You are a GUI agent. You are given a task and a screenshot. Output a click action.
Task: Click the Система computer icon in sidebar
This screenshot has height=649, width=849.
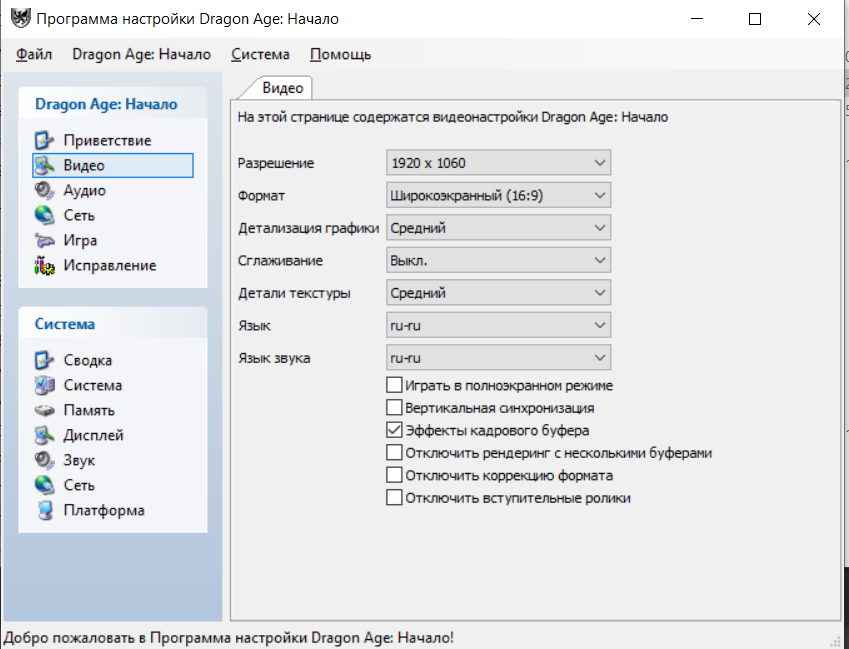click(x=44, y=385)
